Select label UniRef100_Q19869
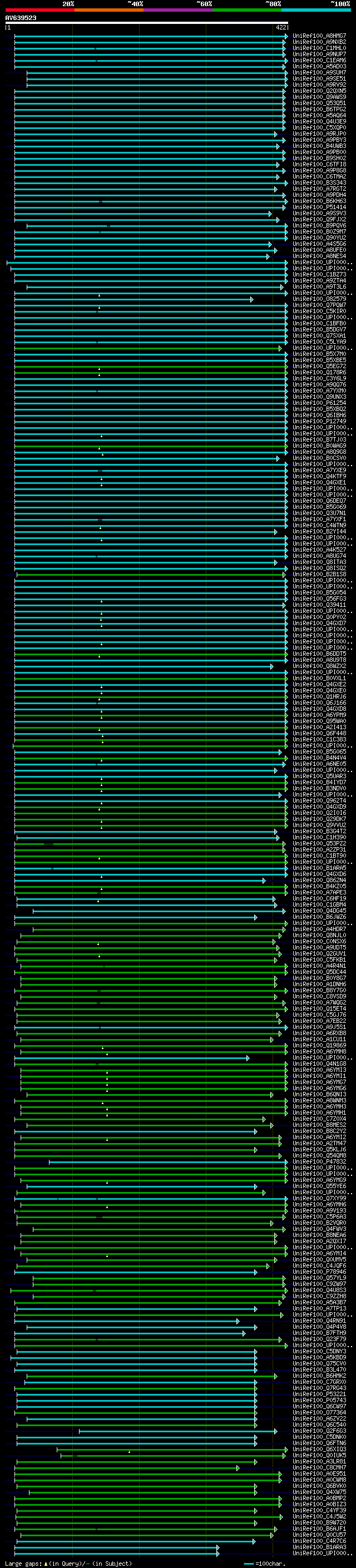Viewport: 356px width, 1568px height. click(319, 1046)
